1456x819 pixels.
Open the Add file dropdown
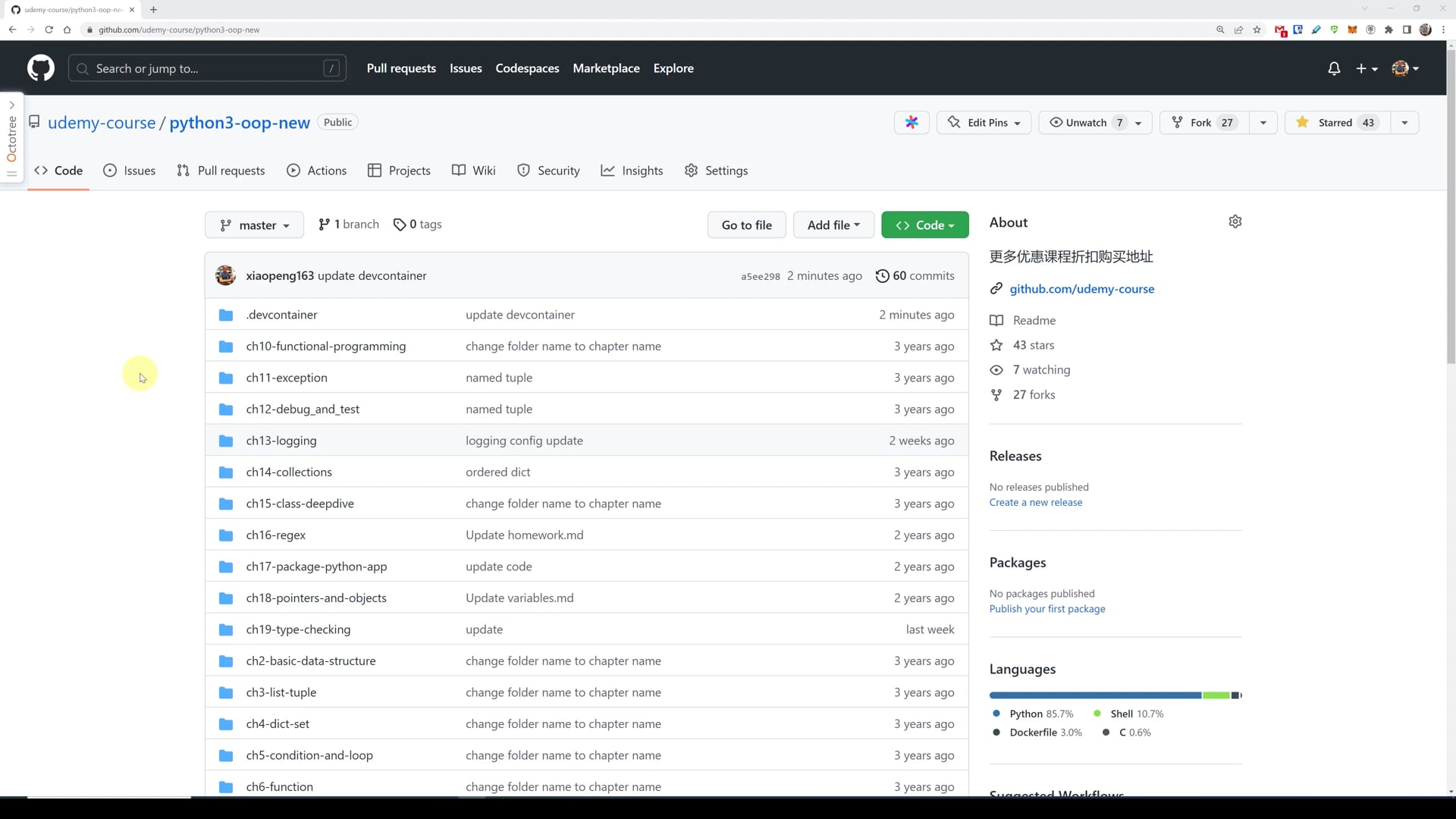(833, 225)
